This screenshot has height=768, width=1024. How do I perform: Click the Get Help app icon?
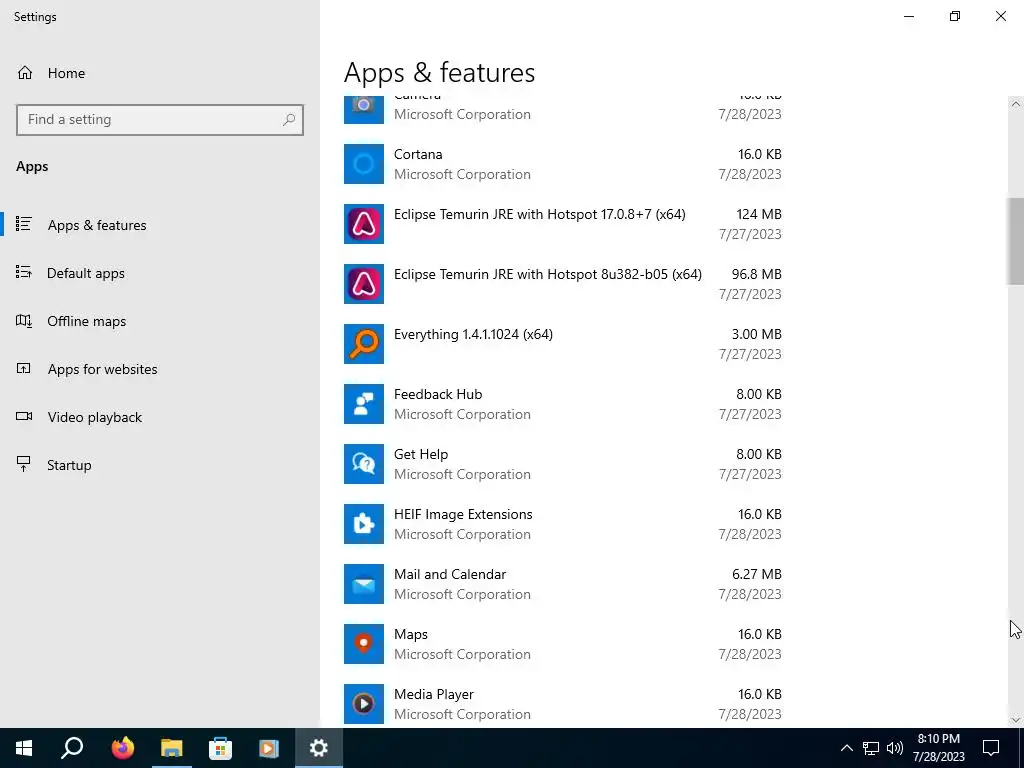click(x=364, y=464)
